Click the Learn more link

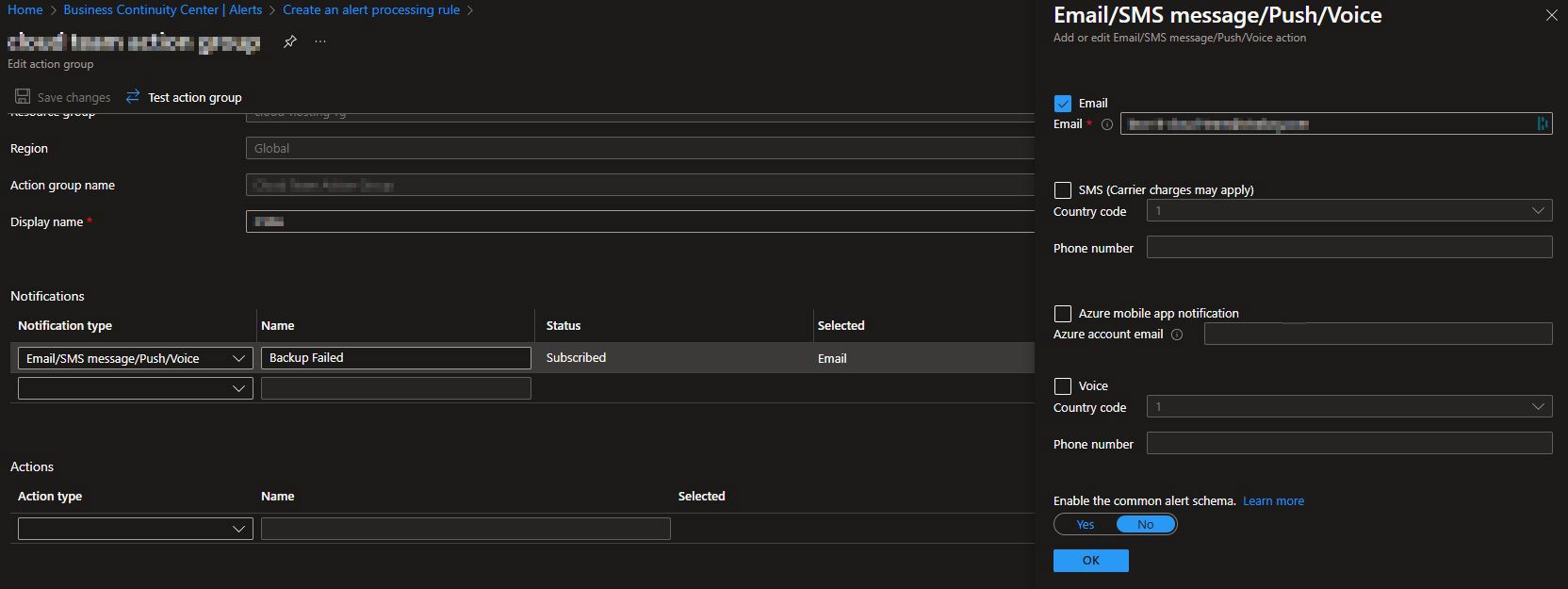[1273, 501]
